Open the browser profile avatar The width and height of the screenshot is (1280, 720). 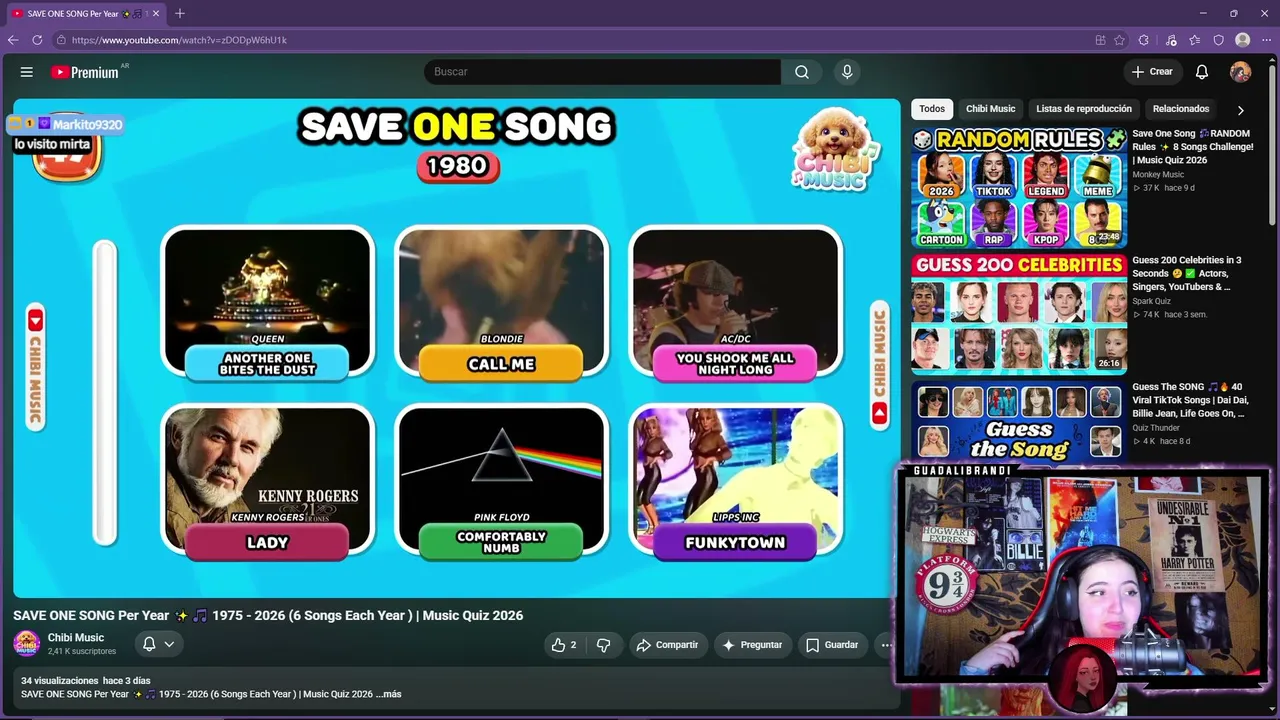[1243, 40]
